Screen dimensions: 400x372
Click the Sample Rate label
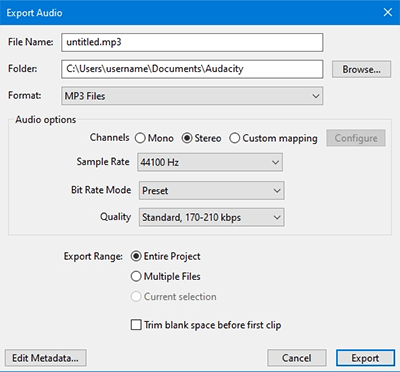click(x=103, y=162)
